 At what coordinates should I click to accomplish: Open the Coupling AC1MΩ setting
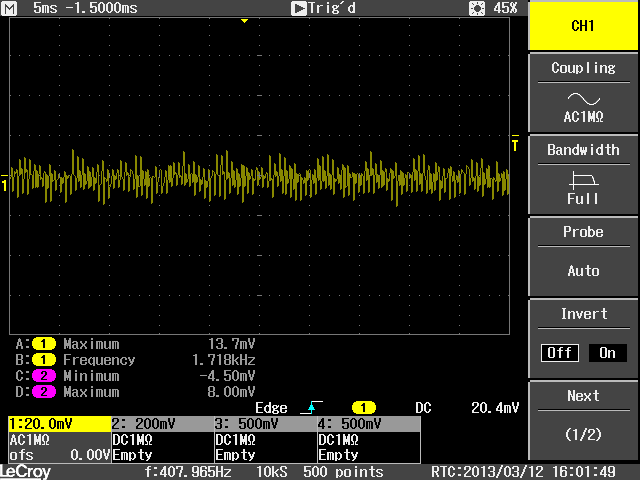tap(583, 93)
